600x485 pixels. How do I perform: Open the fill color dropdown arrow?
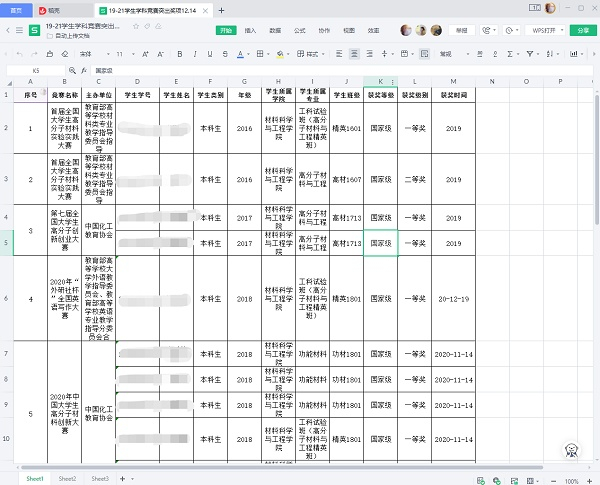(288, 54)
